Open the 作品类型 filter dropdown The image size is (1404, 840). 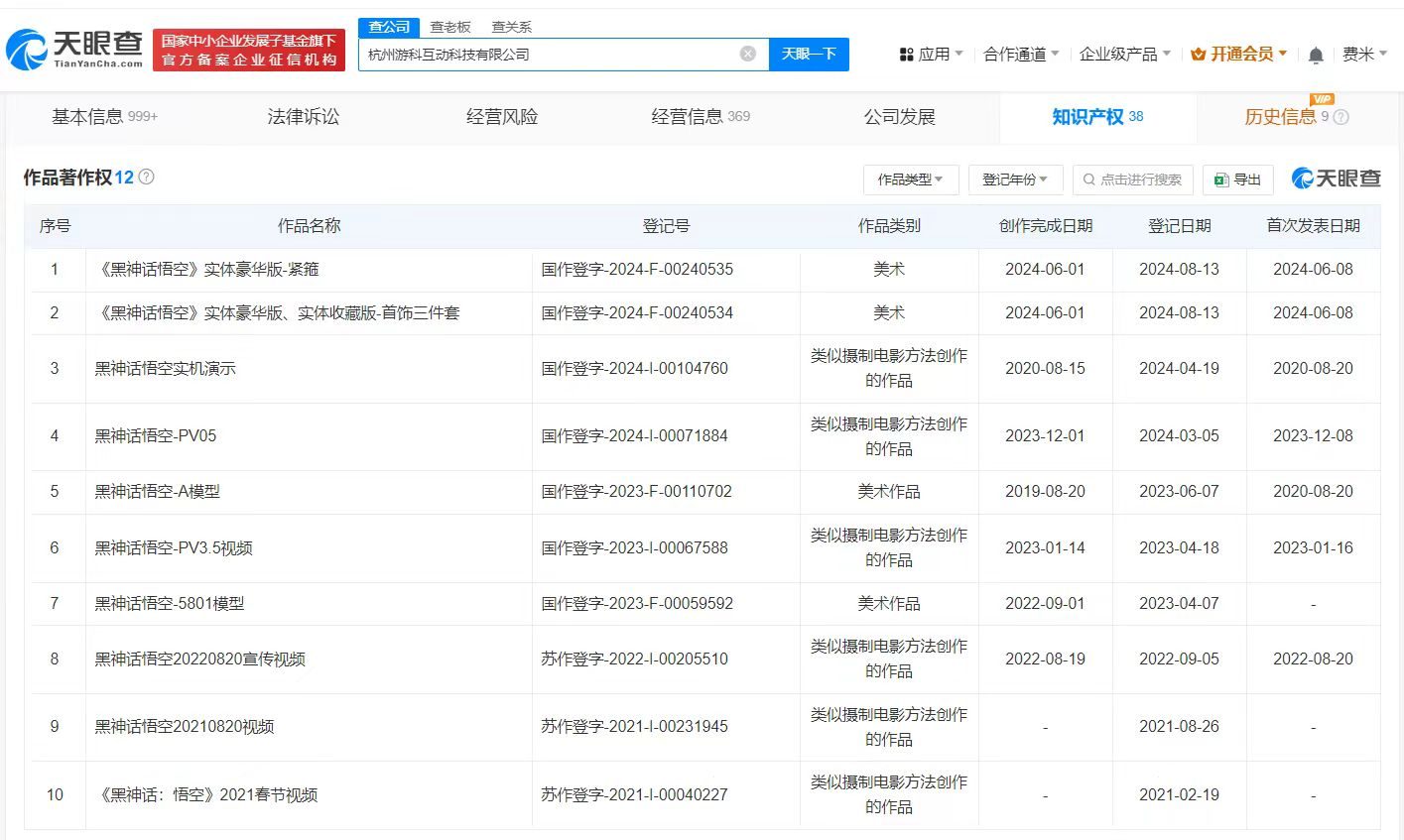coord(910,180)
